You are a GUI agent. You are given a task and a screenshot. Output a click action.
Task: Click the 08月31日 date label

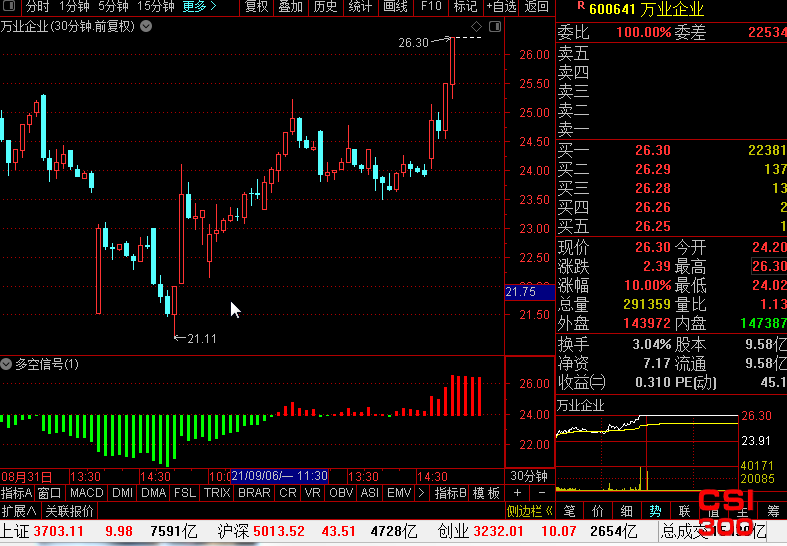pos(27,476)
